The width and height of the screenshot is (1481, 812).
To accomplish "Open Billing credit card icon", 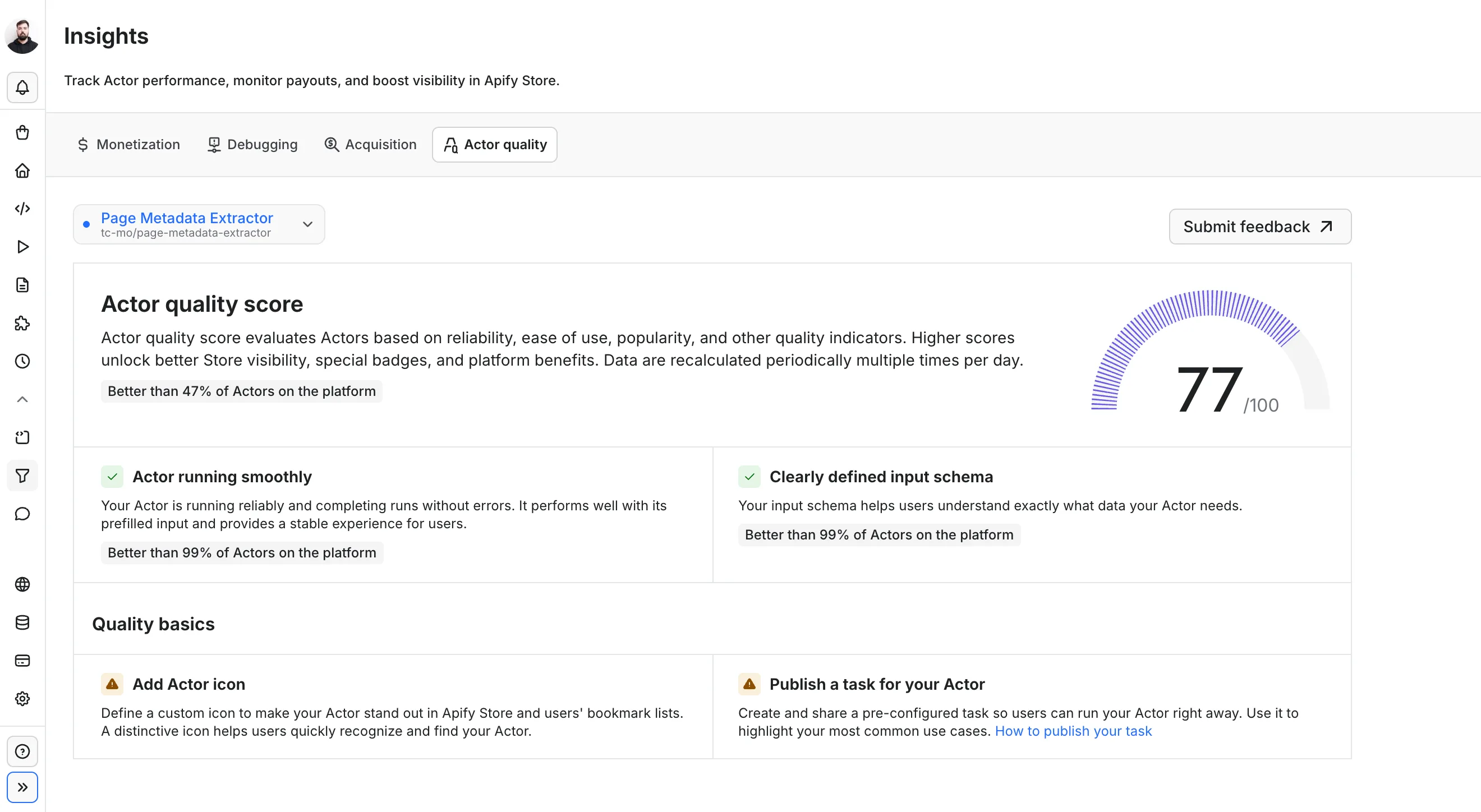I will pos(22,661).
